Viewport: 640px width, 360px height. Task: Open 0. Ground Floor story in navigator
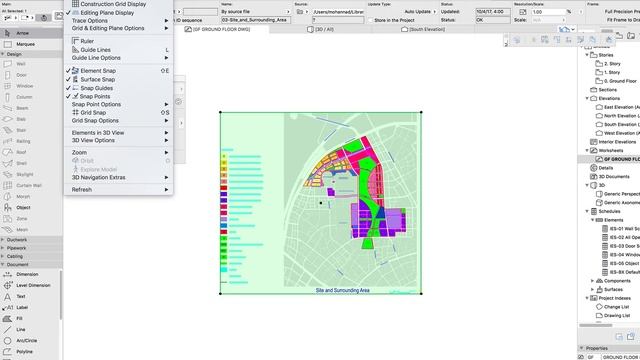pos(616,81)
